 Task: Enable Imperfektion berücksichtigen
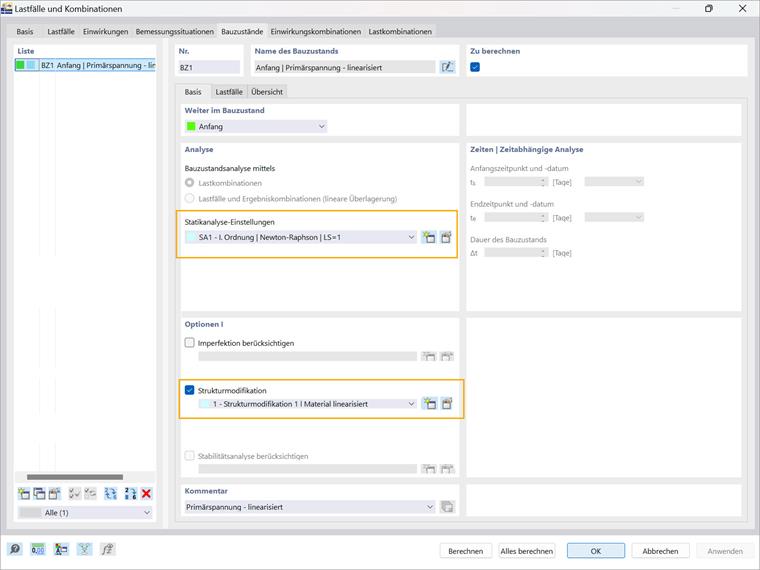[x=190, y=343]
